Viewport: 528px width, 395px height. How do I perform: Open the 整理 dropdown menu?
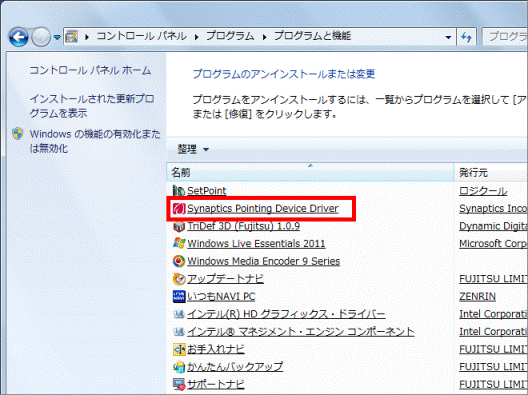click(193, 149)
